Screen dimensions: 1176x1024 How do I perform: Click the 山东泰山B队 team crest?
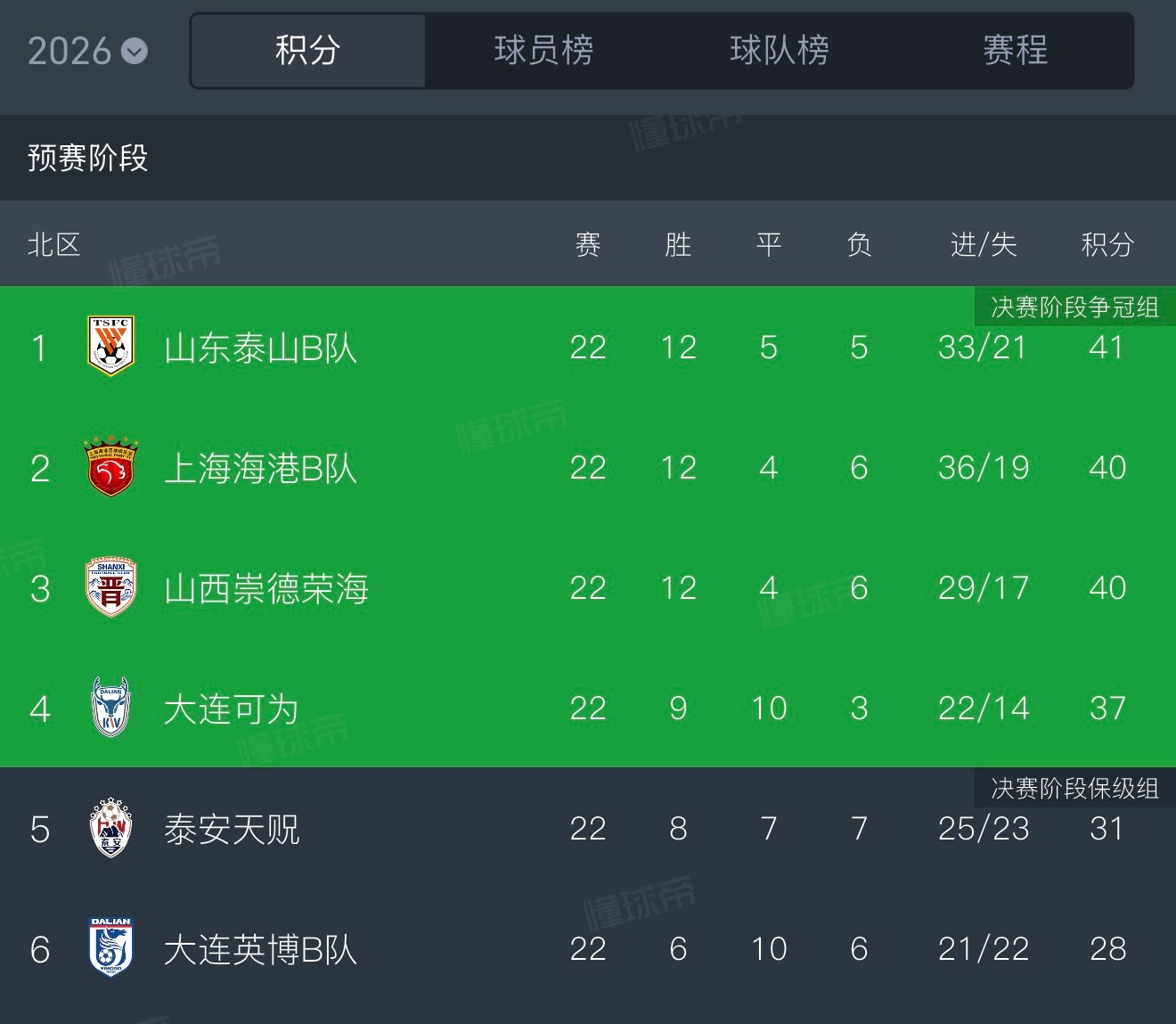(x=110, y=346)
